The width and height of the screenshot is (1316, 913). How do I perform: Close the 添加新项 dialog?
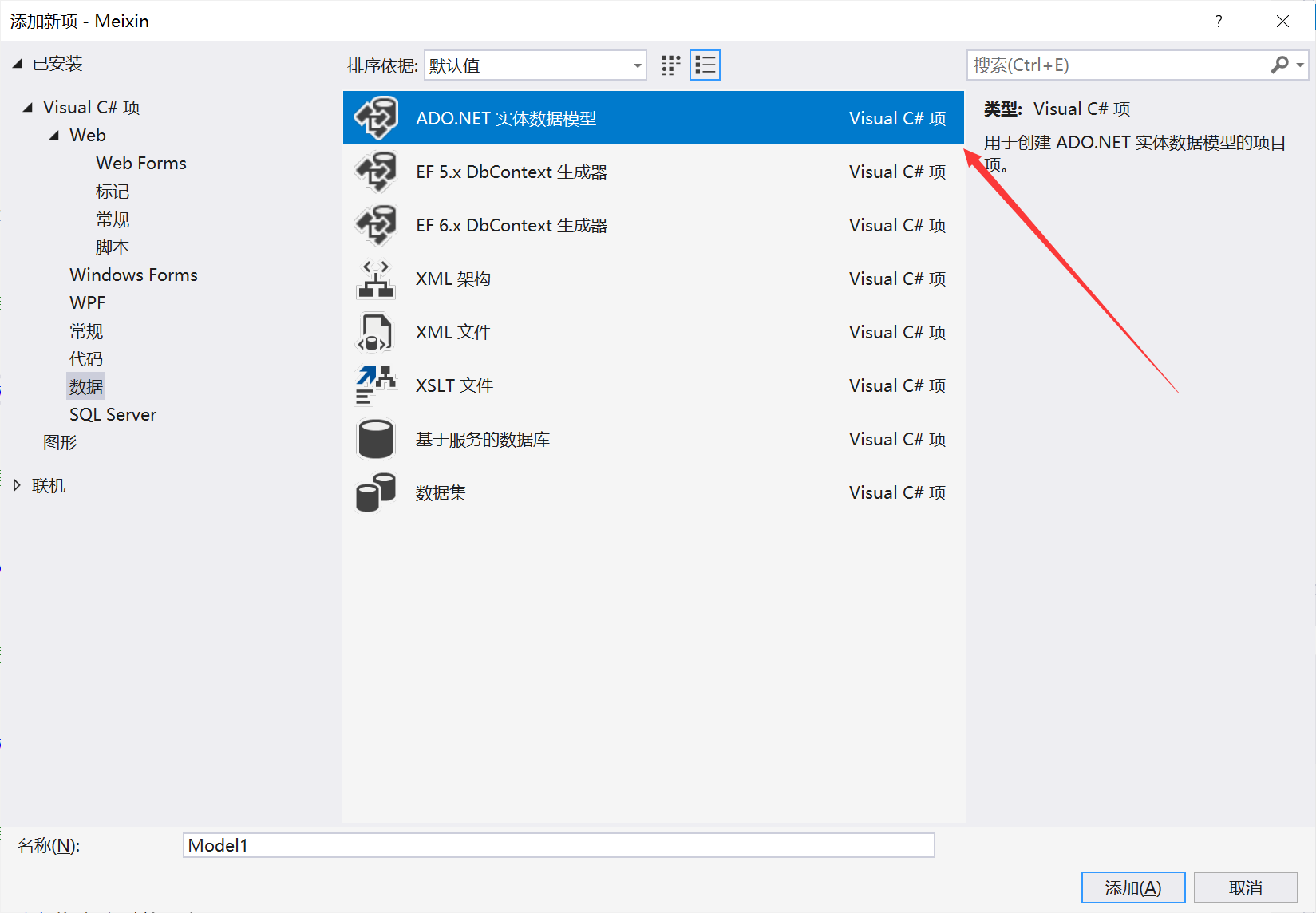[x=1282, y=22]
